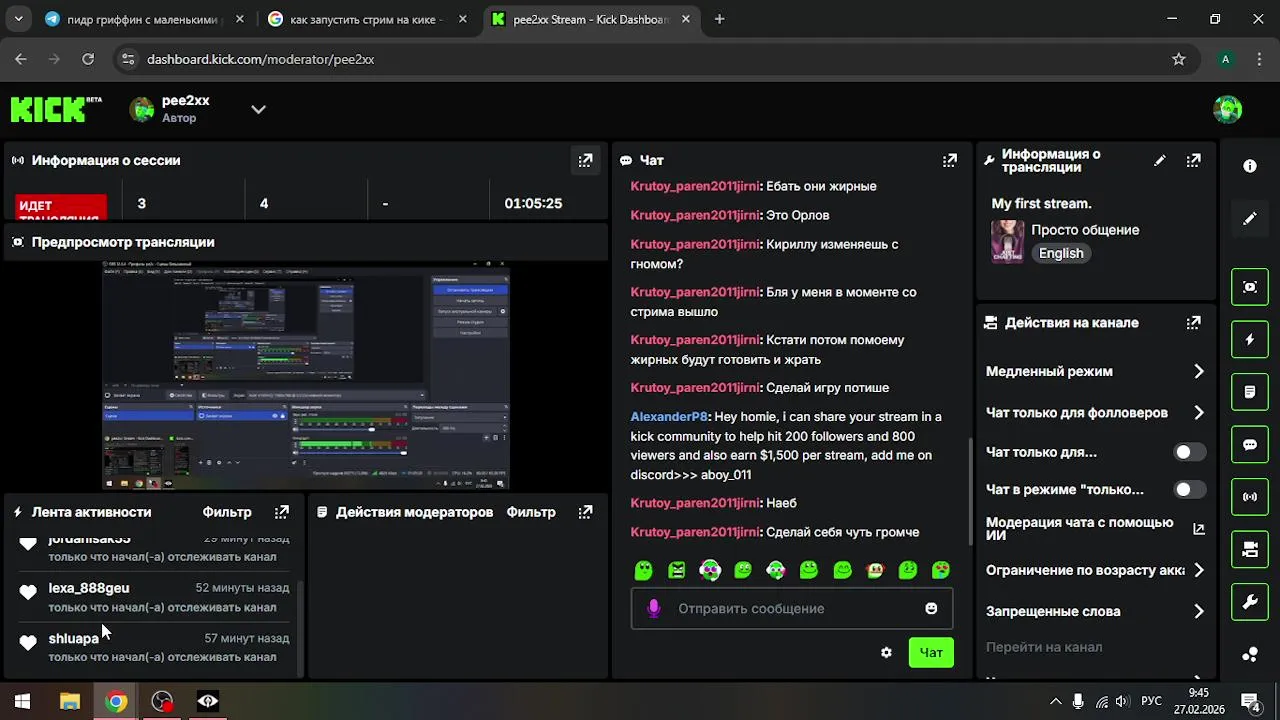Open the user avatar in top right
1280x720 pixels.
pos(1227,109)
